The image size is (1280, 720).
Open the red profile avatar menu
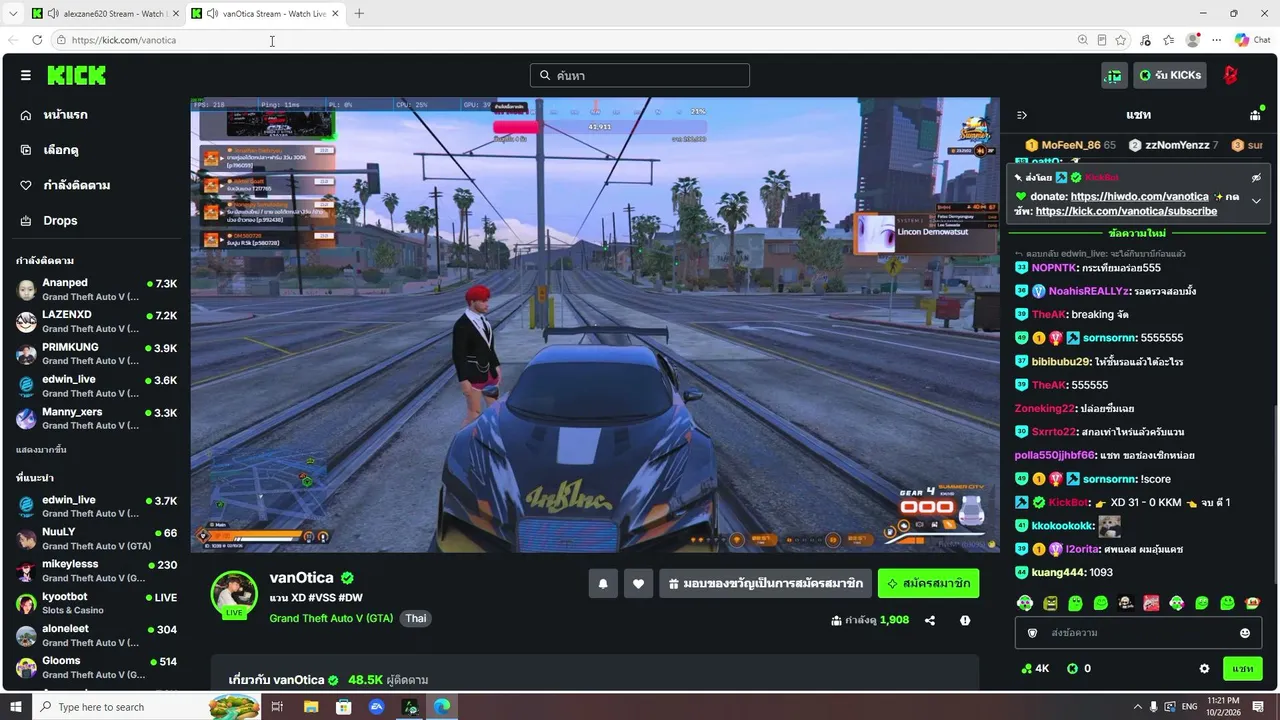coord(1231,75)
